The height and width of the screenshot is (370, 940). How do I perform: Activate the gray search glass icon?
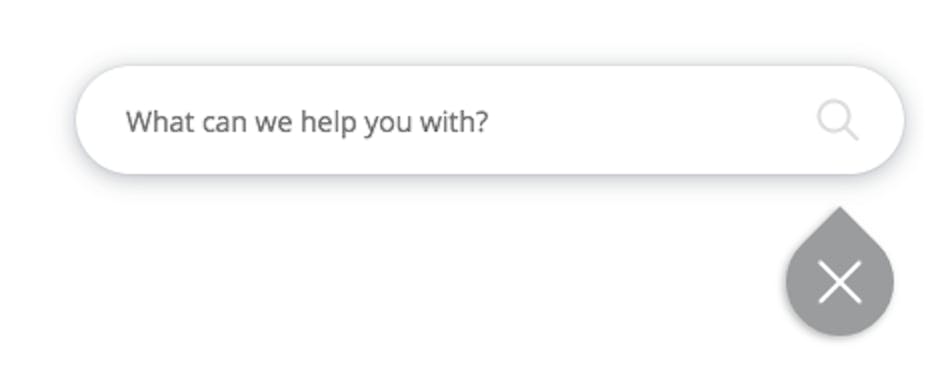tap(837, 121)
